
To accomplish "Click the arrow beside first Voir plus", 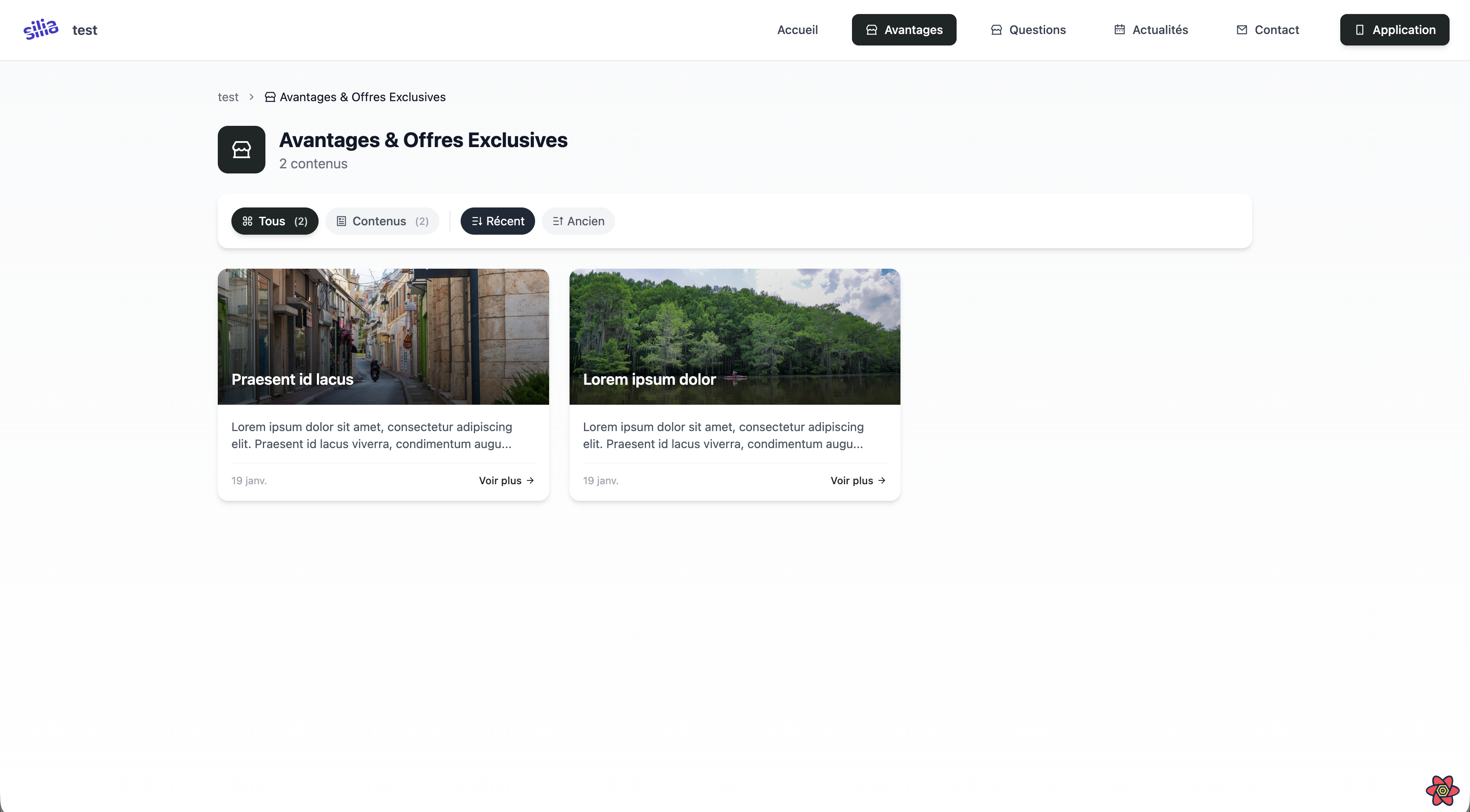I will (530, 480).
